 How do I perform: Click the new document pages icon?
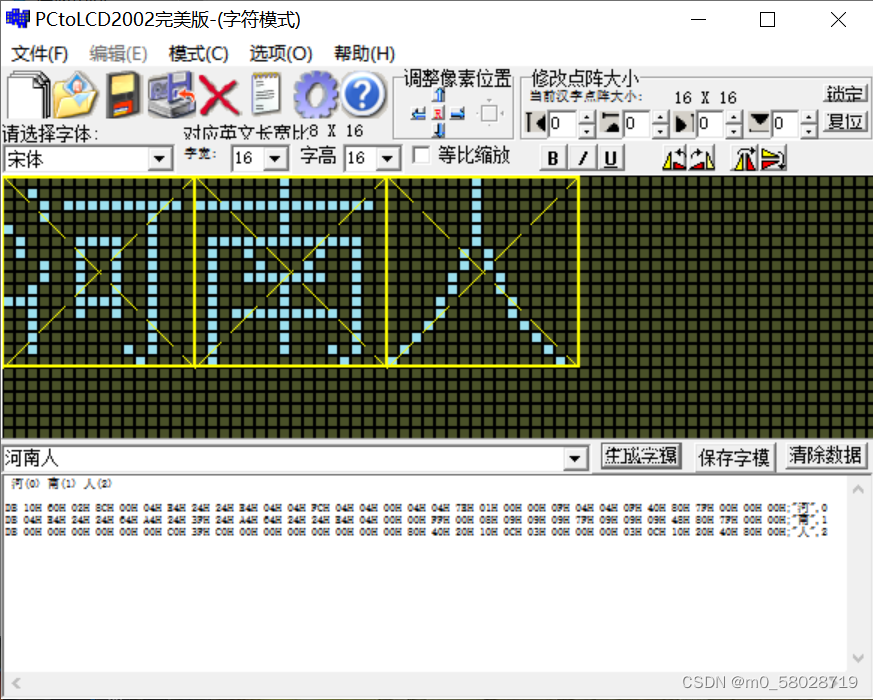[26, 95]
